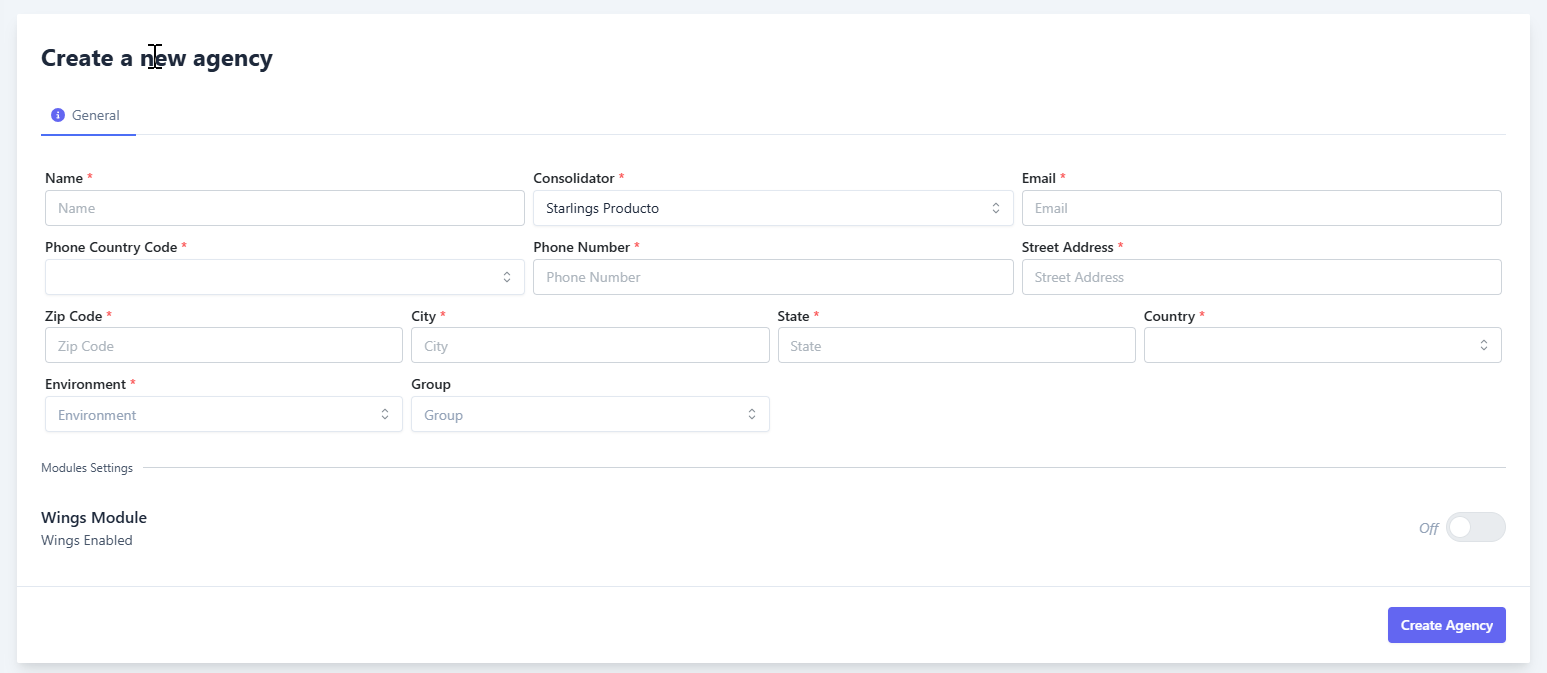Screen dimensions: 1547x673
Task: Focus the Zip Code input
Action: 223,345
